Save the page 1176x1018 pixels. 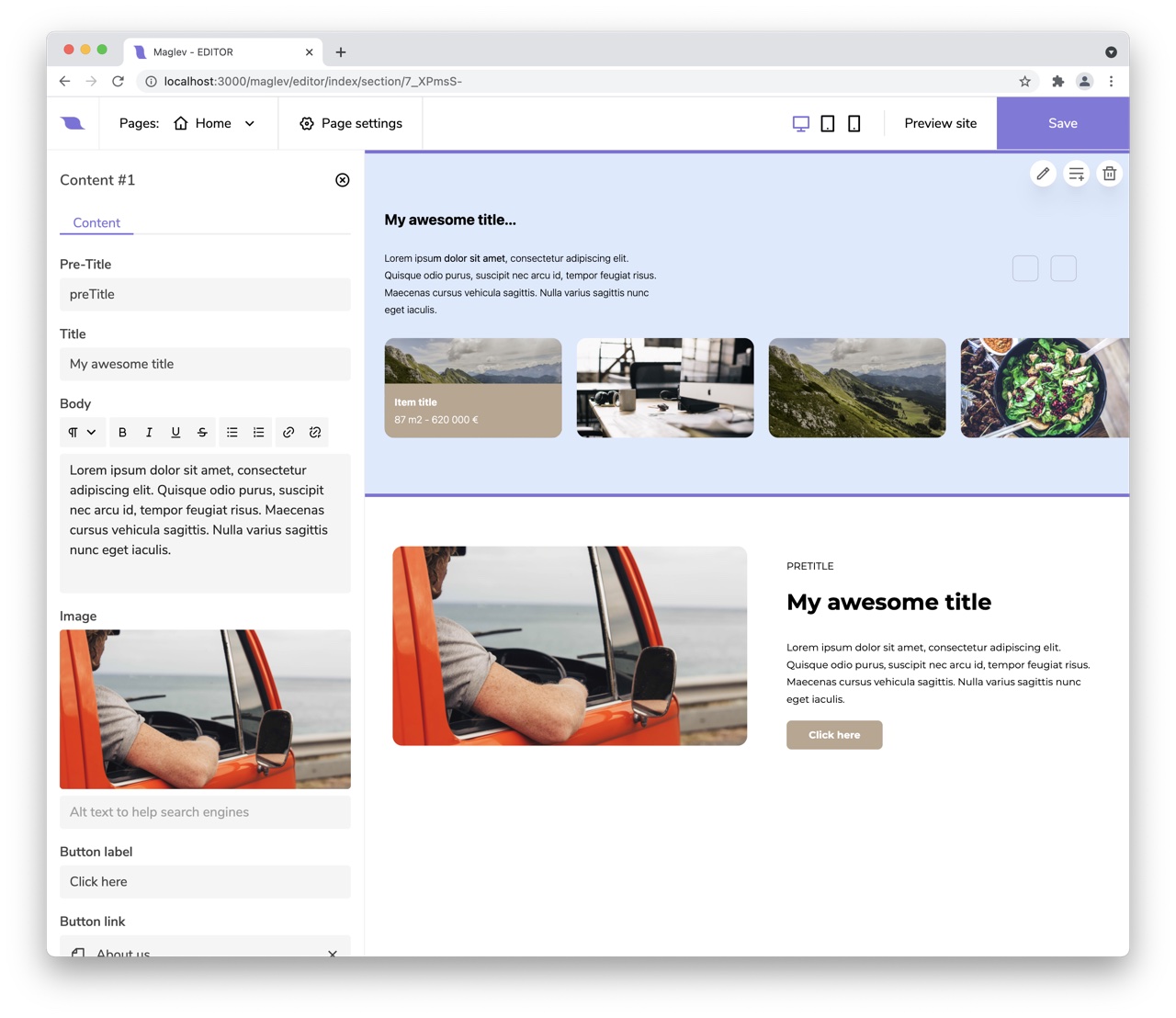pyautogui.click(x=1063, y=123)
